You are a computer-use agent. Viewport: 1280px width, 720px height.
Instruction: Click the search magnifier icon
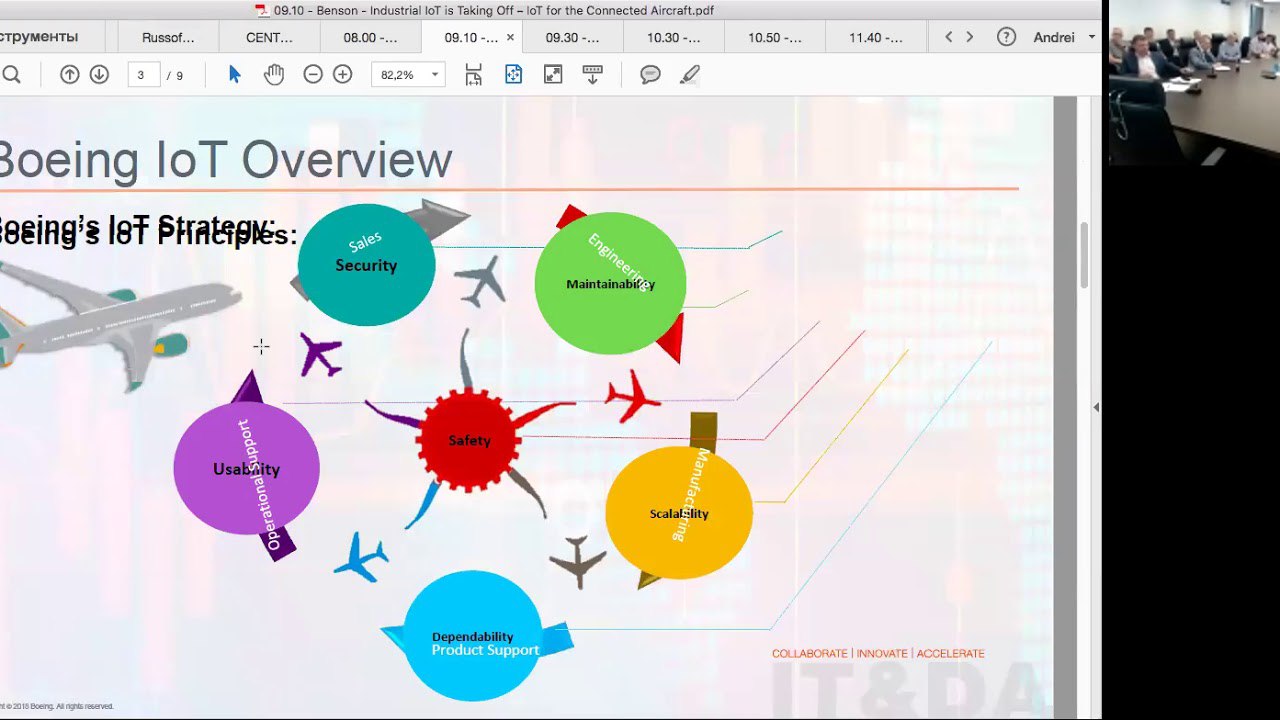(x=11, y=75)
